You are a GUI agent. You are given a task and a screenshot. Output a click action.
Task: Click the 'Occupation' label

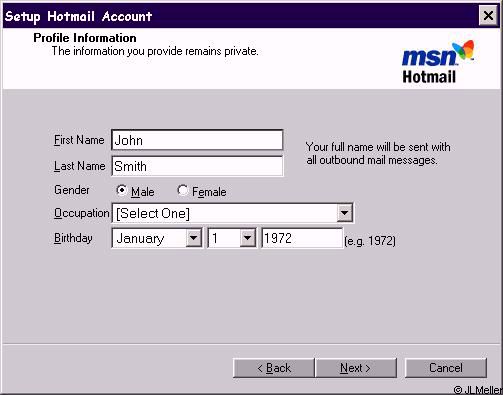82,213
